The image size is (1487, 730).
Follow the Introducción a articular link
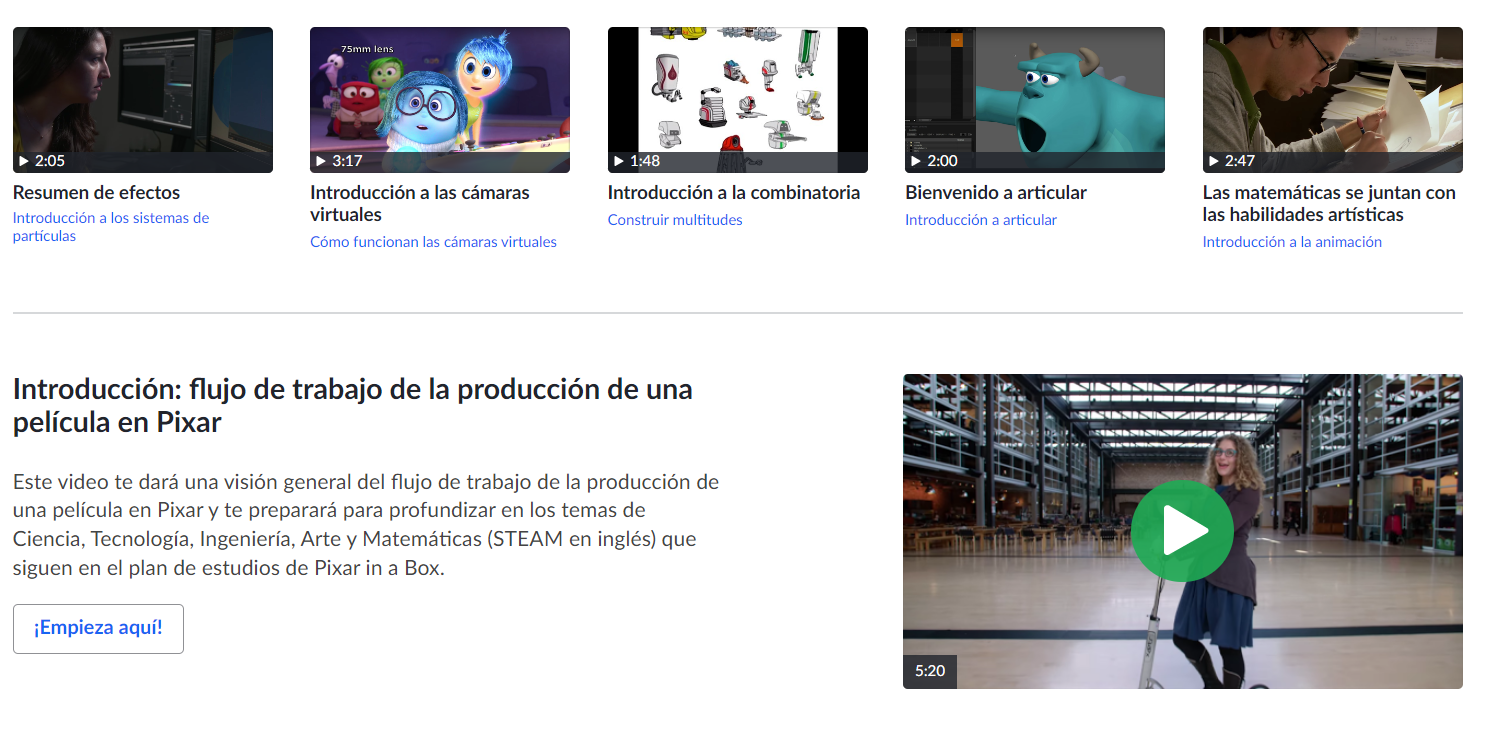pyautogui.click(x=981, y=220)
